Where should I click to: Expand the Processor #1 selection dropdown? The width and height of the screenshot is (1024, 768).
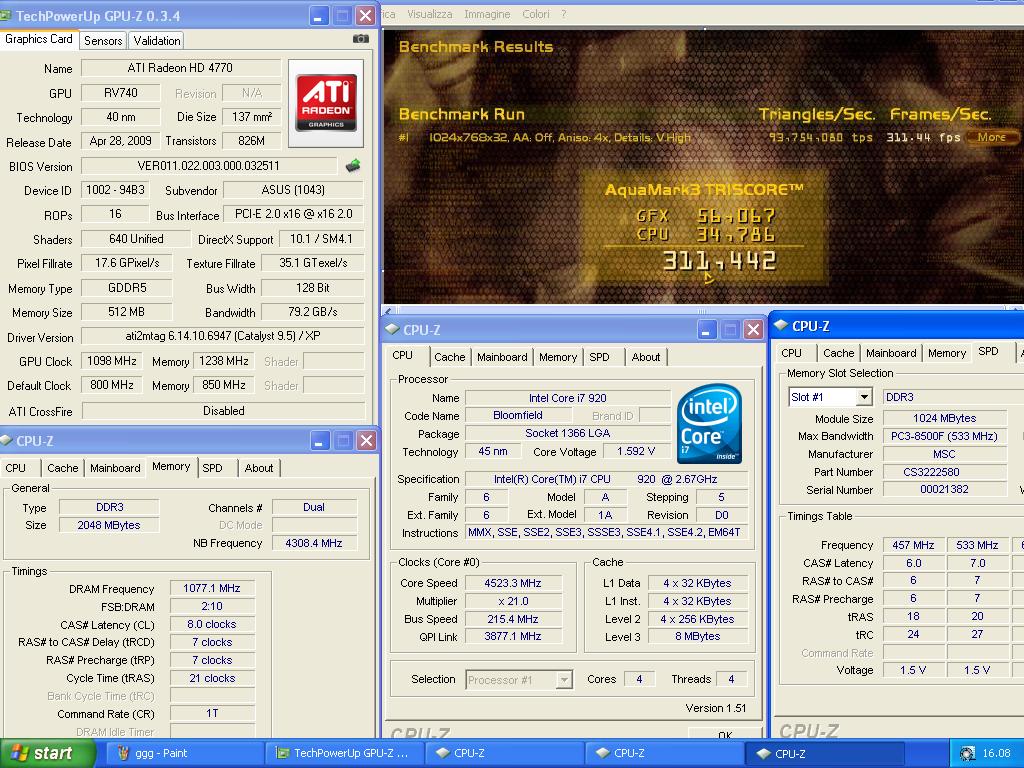pyautogui.click(x=564, y=680)
